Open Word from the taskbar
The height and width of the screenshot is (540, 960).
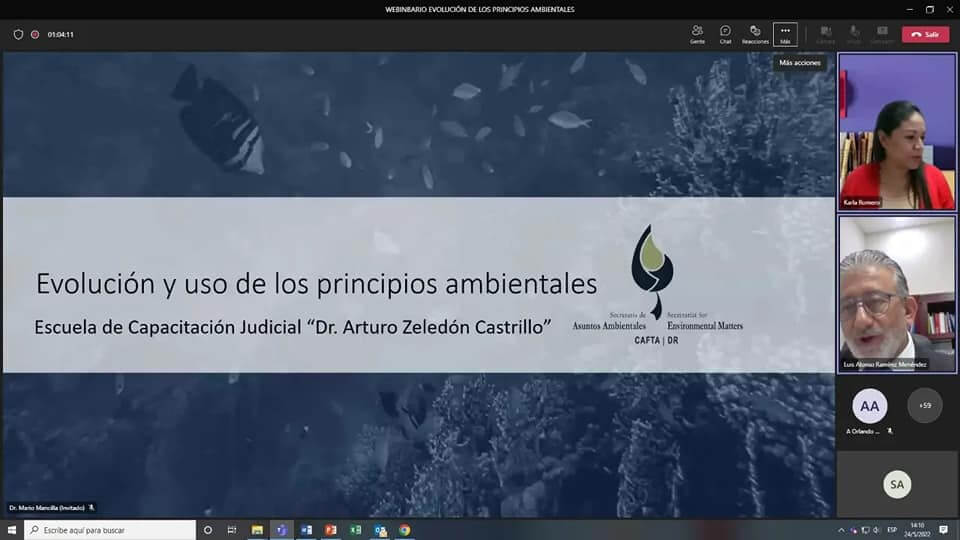tap(306, 530)
